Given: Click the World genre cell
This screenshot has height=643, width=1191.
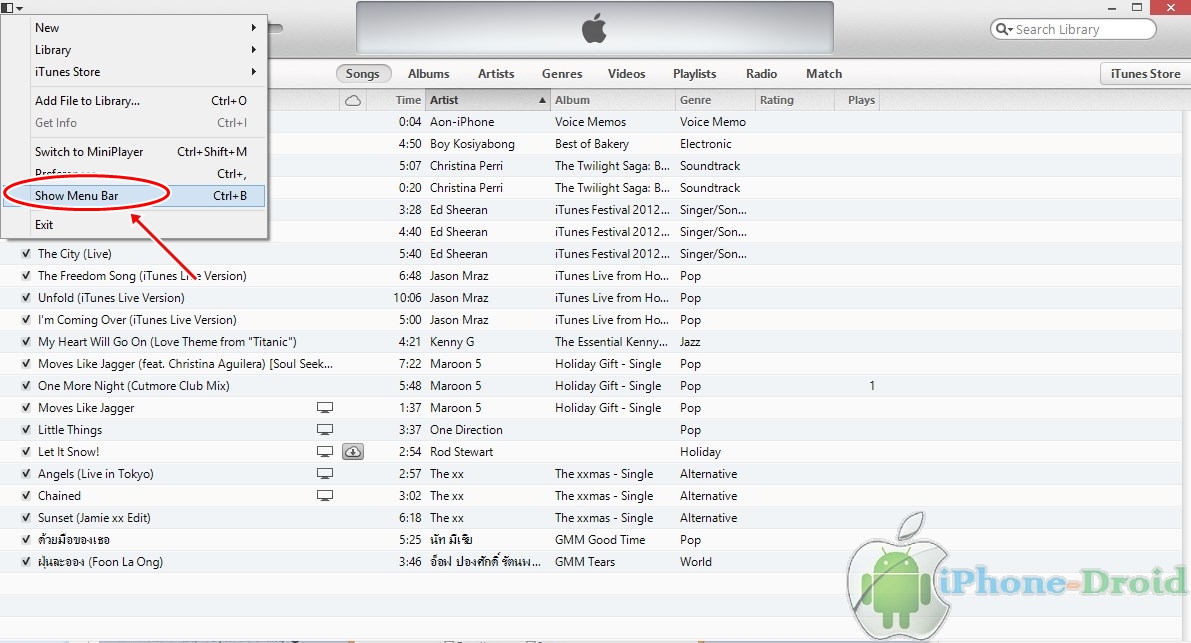Looking at the screenshot, I should (x=696, y=562).
